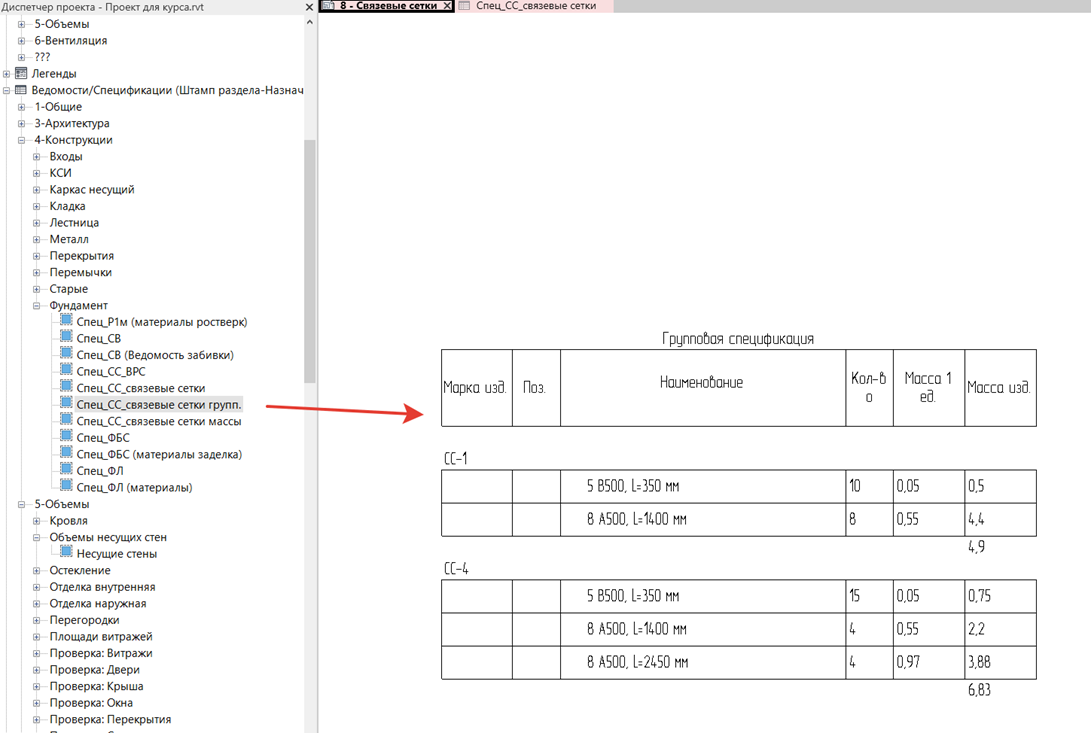This screenshot has width=1091, height=733.
Task: Click the schedule icon for Спец_Р1м (материалы ростверк)
Action: (x=66, y=320)
